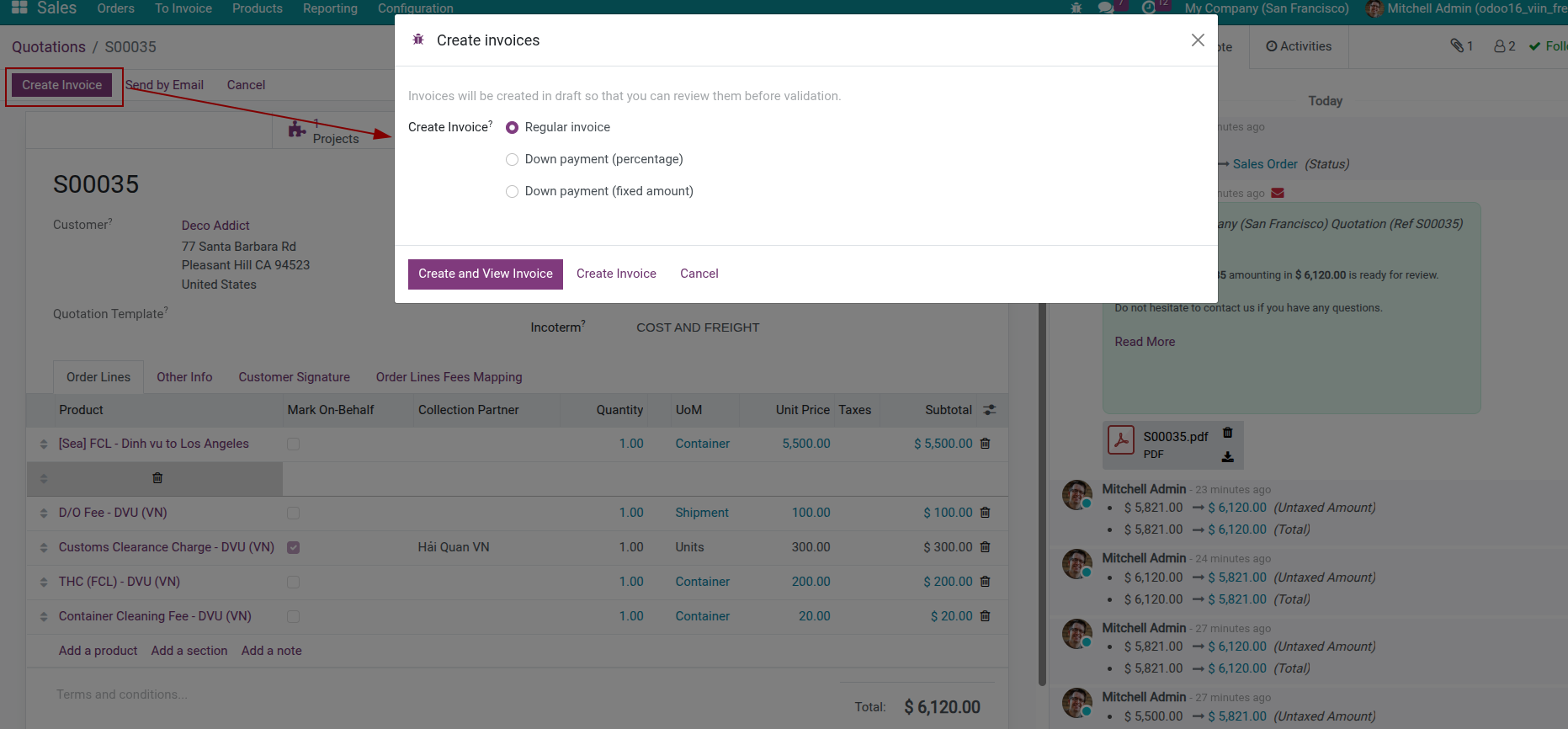Open the apps grid menu icon

click(x=19, y=8)
